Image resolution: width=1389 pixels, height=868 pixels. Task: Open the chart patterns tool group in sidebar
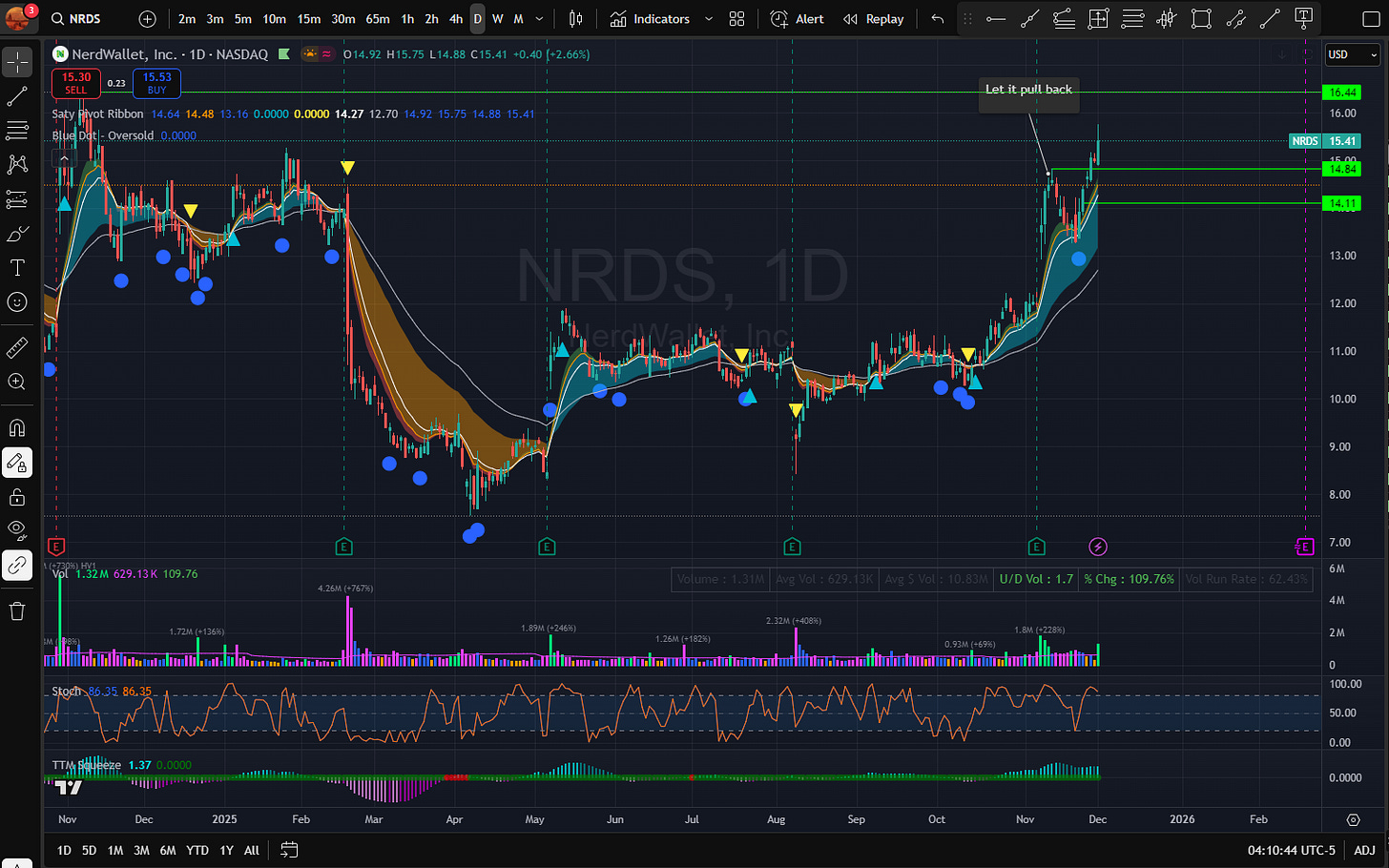click(17, 165)
